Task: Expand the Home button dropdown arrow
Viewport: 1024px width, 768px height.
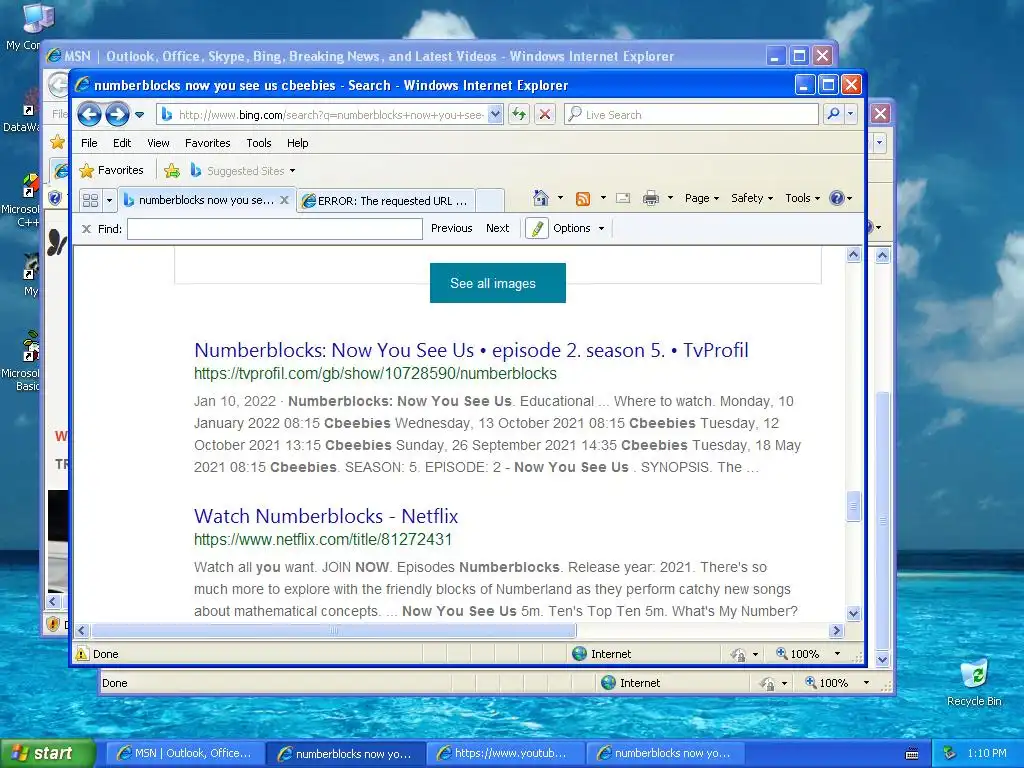Action: 560,198
